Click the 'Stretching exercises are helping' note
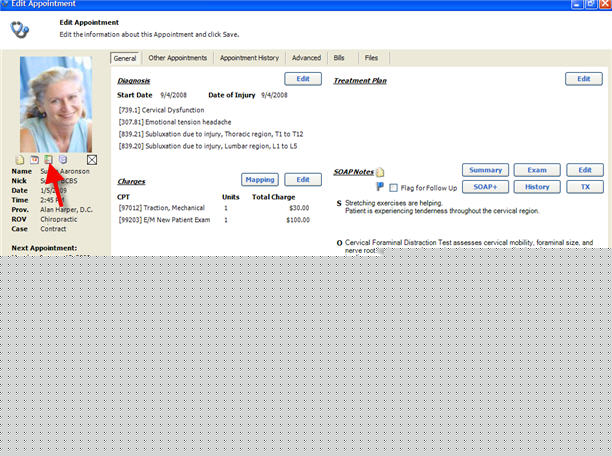This screenshot has width=612, height=456. (393, 203)
